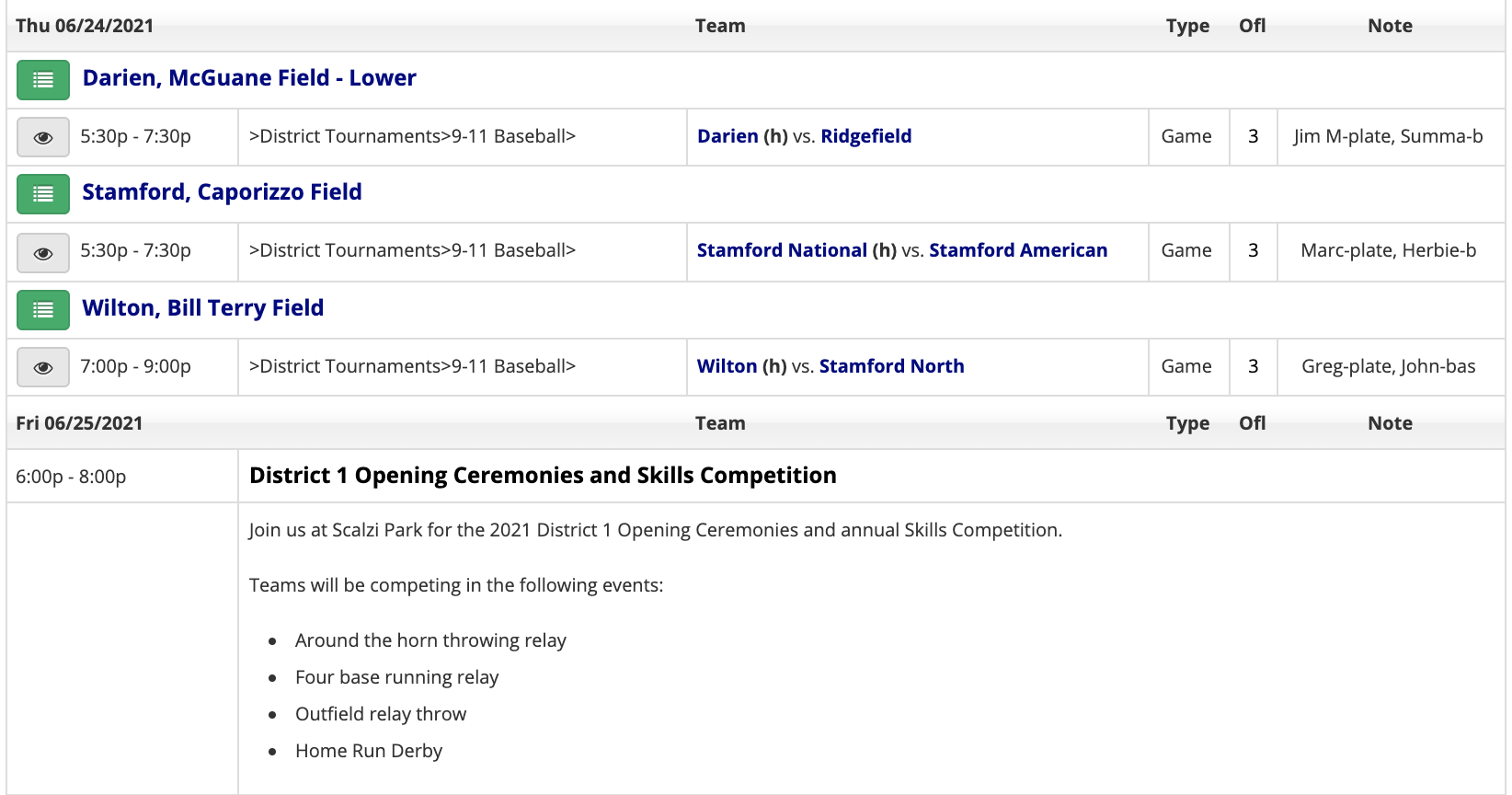The height and width of the screenshot is (795, 1512).
Task: Select the Stamford American team link
Action: click(1018, 250)
